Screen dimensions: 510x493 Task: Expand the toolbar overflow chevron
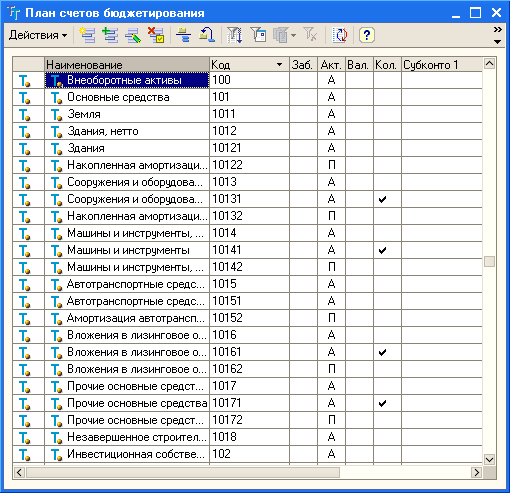tap(498, 30)
